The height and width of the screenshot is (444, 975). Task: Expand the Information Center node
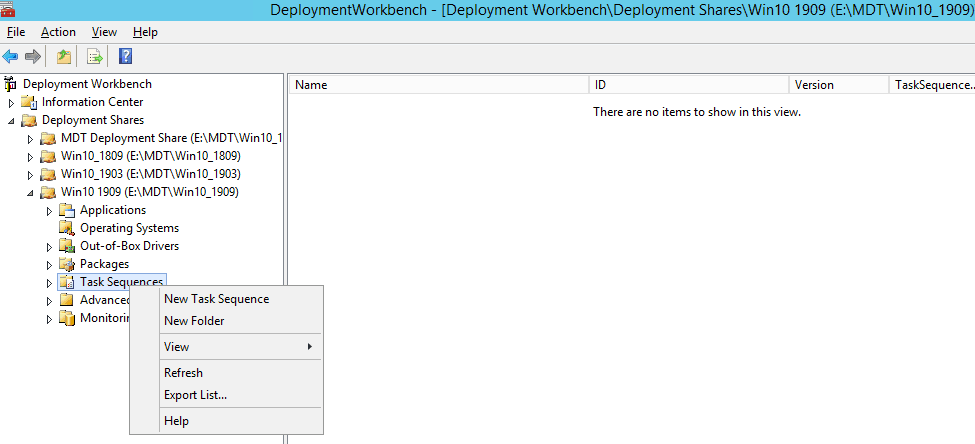point(11,103)
